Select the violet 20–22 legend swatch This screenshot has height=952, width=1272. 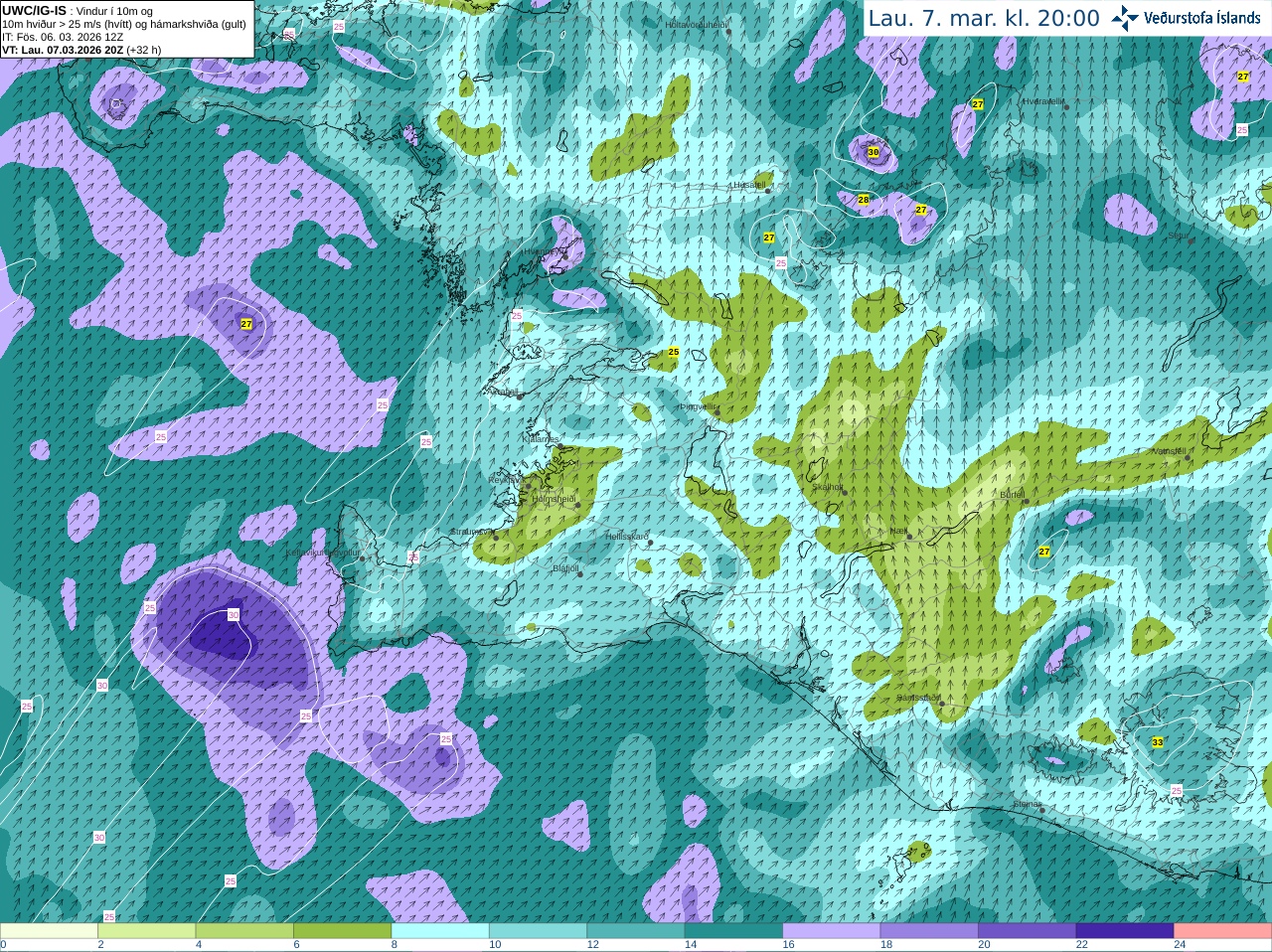[x=1028, y=931]
